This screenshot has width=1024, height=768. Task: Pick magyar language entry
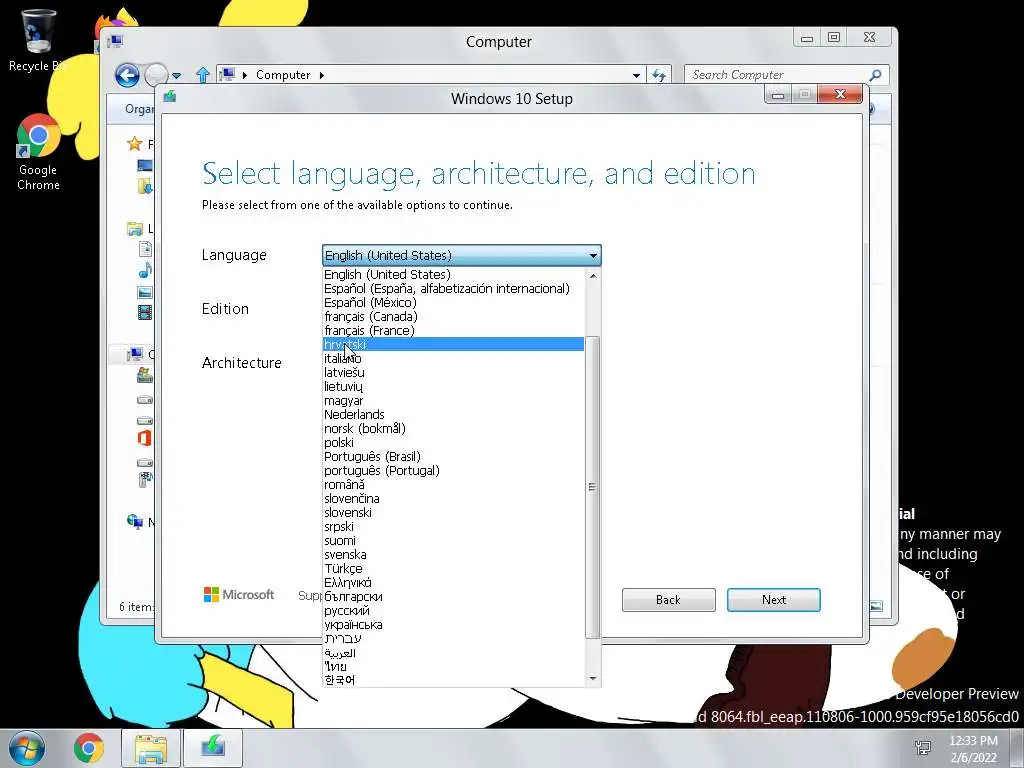pyautogui.click(x=453, y=400)
